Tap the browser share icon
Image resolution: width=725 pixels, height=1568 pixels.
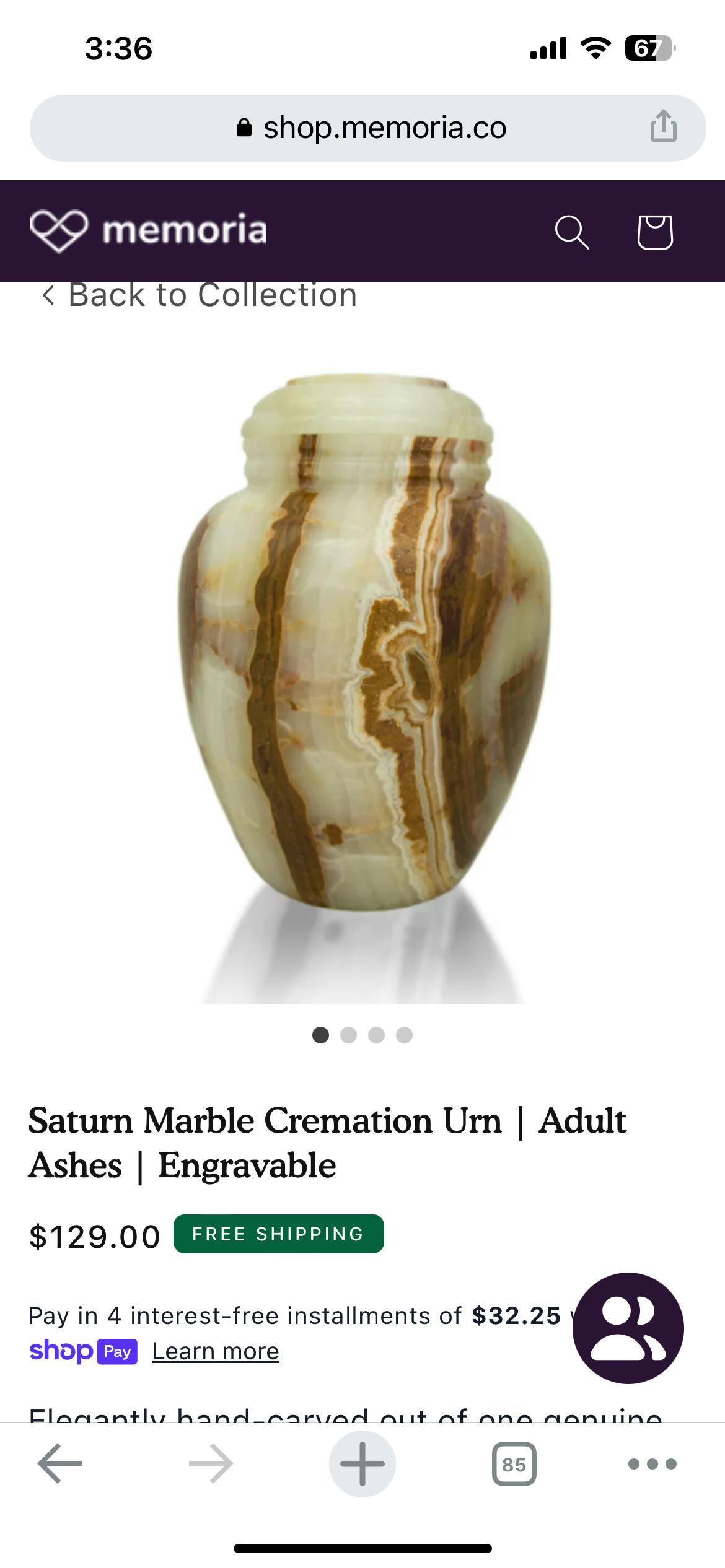[663, 126]
